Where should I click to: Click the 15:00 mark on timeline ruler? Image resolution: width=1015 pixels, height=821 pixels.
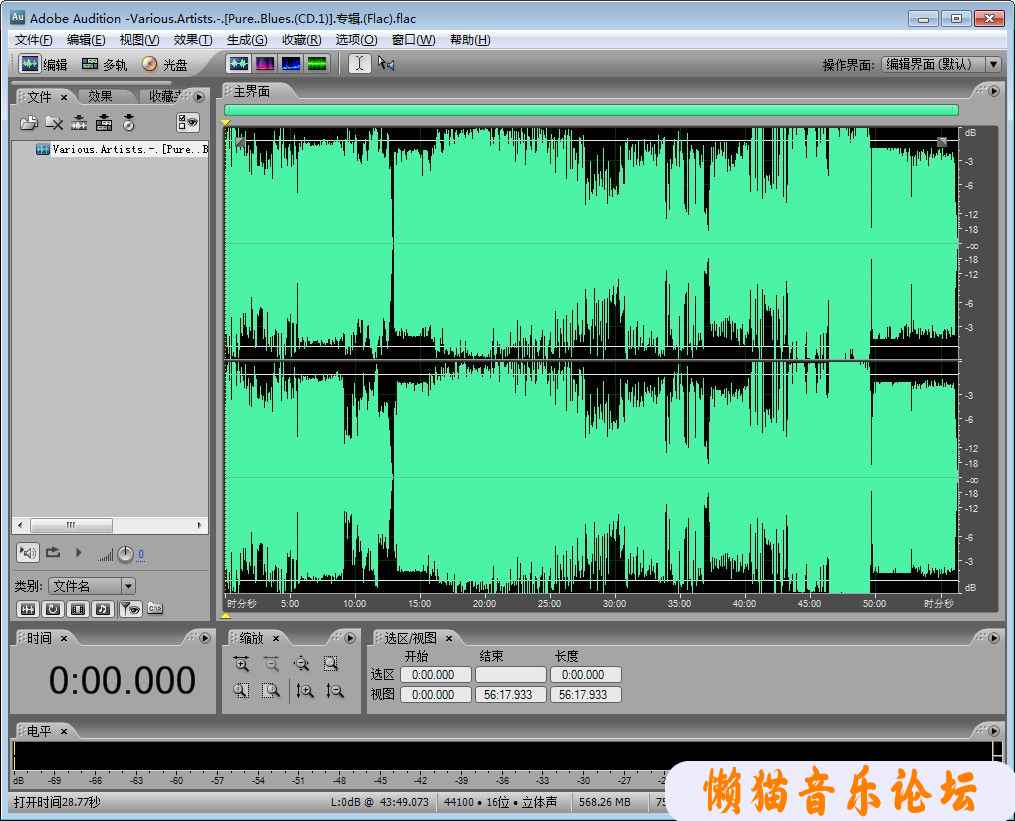[x=419, y=603]
